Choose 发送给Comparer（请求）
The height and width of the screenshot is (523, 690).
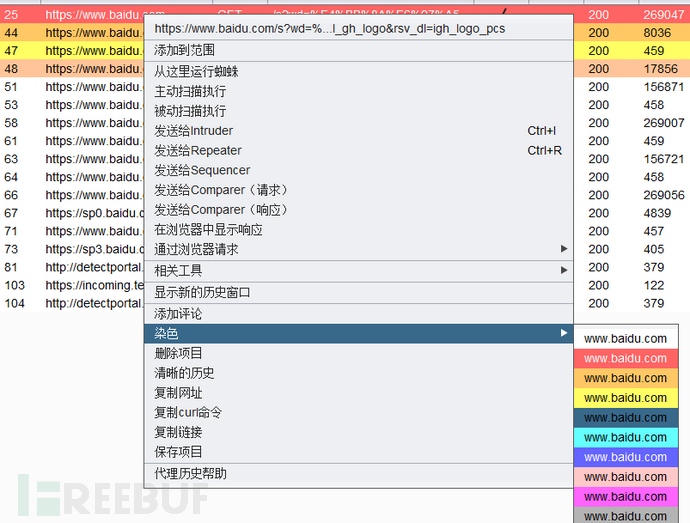point(359,190)
